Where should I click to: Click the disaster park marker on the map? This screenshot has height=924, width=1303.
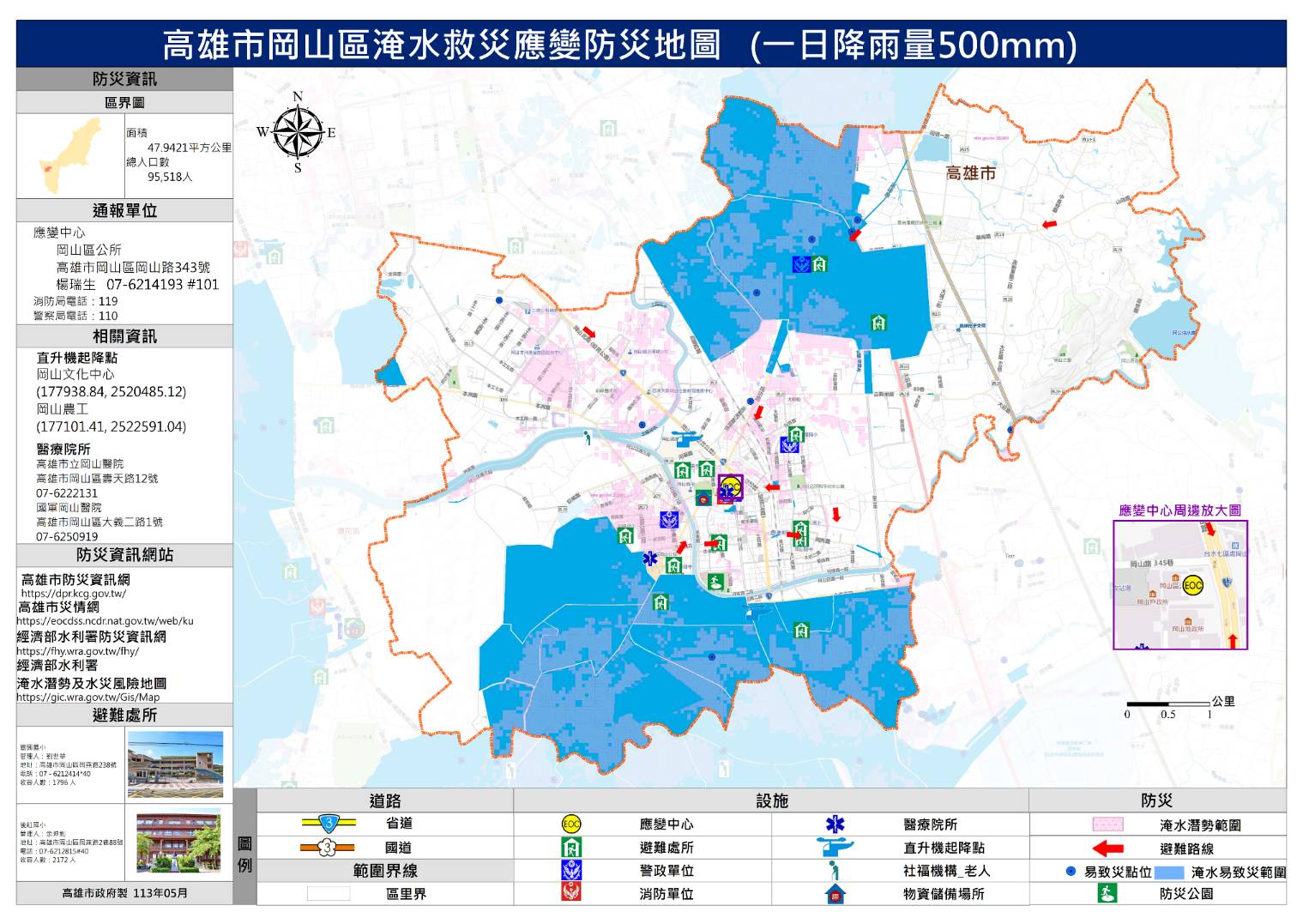point(715,583)
